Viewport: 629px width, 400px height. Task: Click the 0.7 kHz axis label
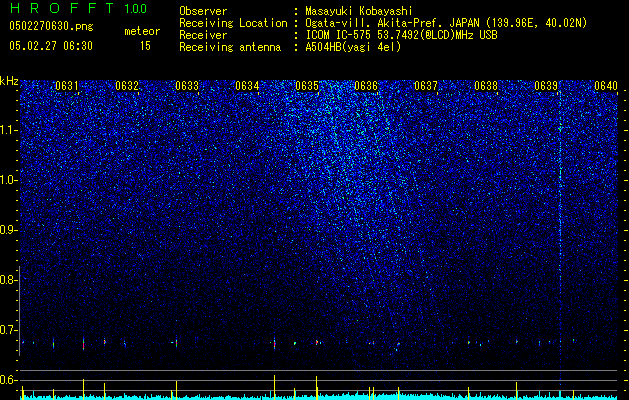pos(9,330)
